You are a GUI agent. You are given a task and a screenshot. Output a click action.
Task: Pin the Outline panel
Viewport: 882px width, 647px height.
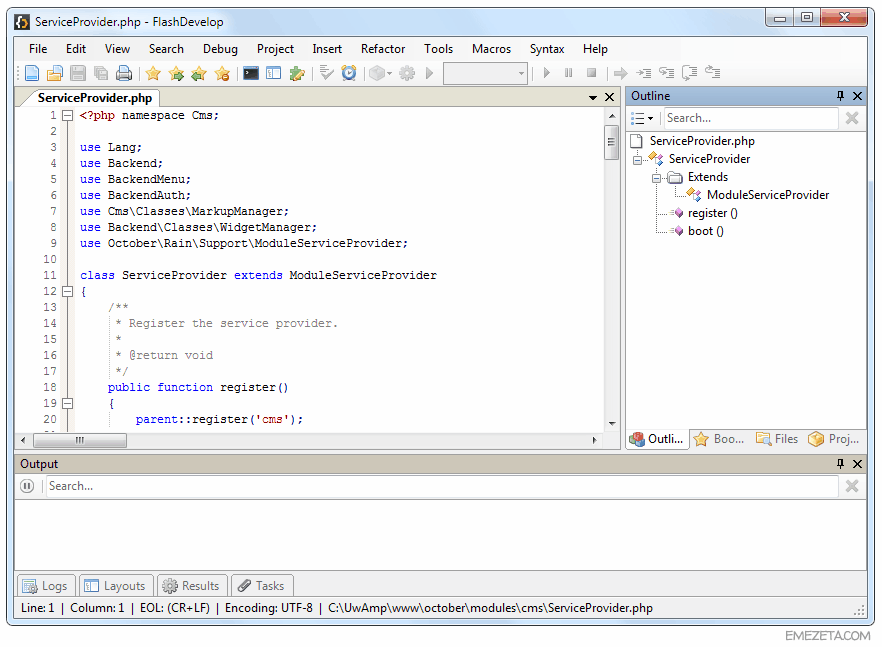click(840, 96)
